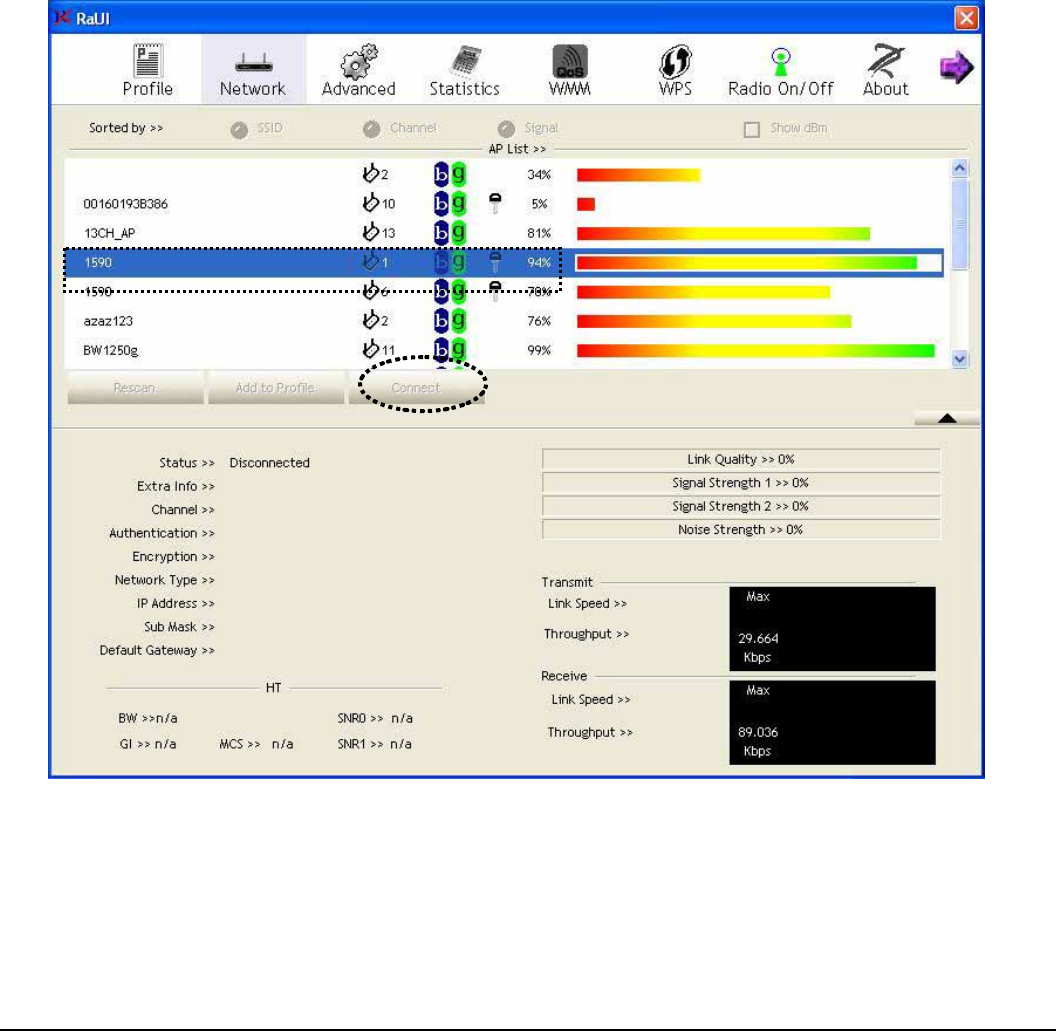Click the blue b icon for azaz123
Viewport: 1056px width, 1031px height.
pos(441,321)
